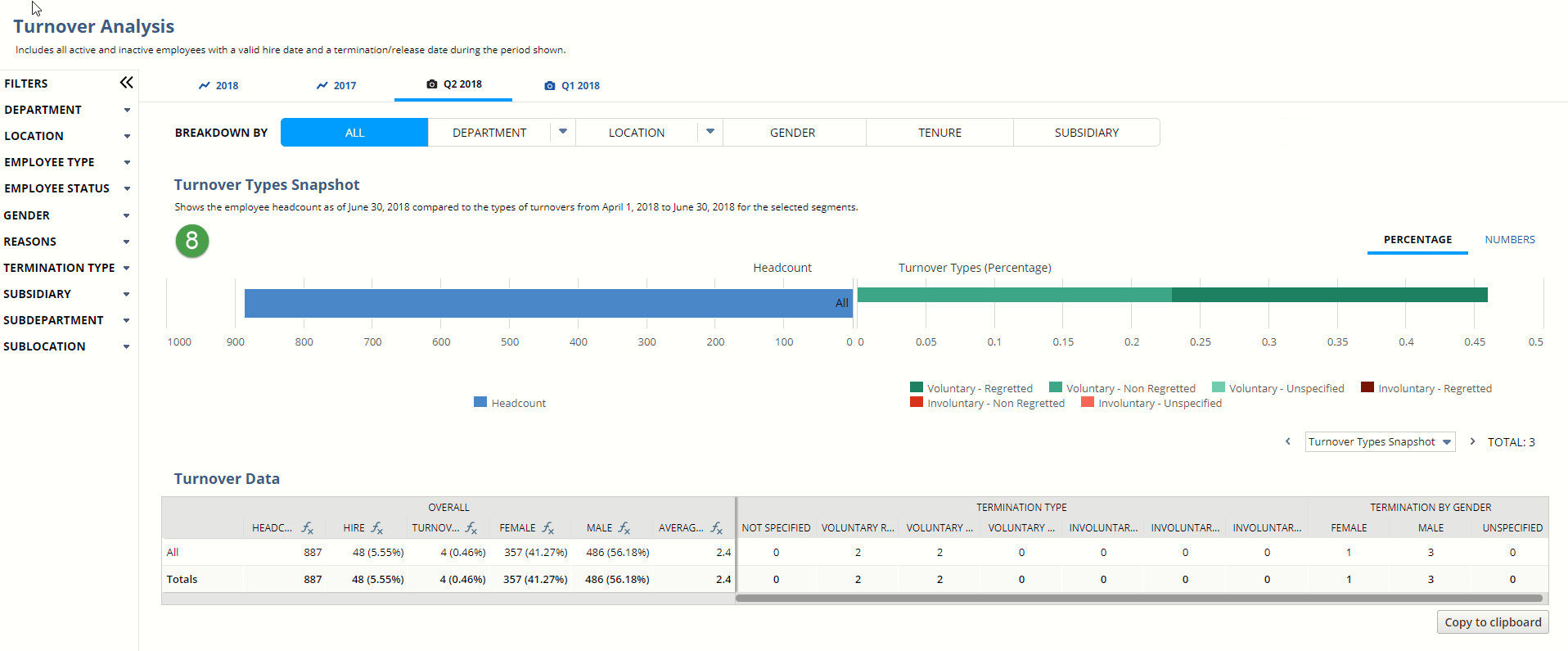Select ALL breakdown option
The image size is (1568, 651).
(x=354, y=132)
